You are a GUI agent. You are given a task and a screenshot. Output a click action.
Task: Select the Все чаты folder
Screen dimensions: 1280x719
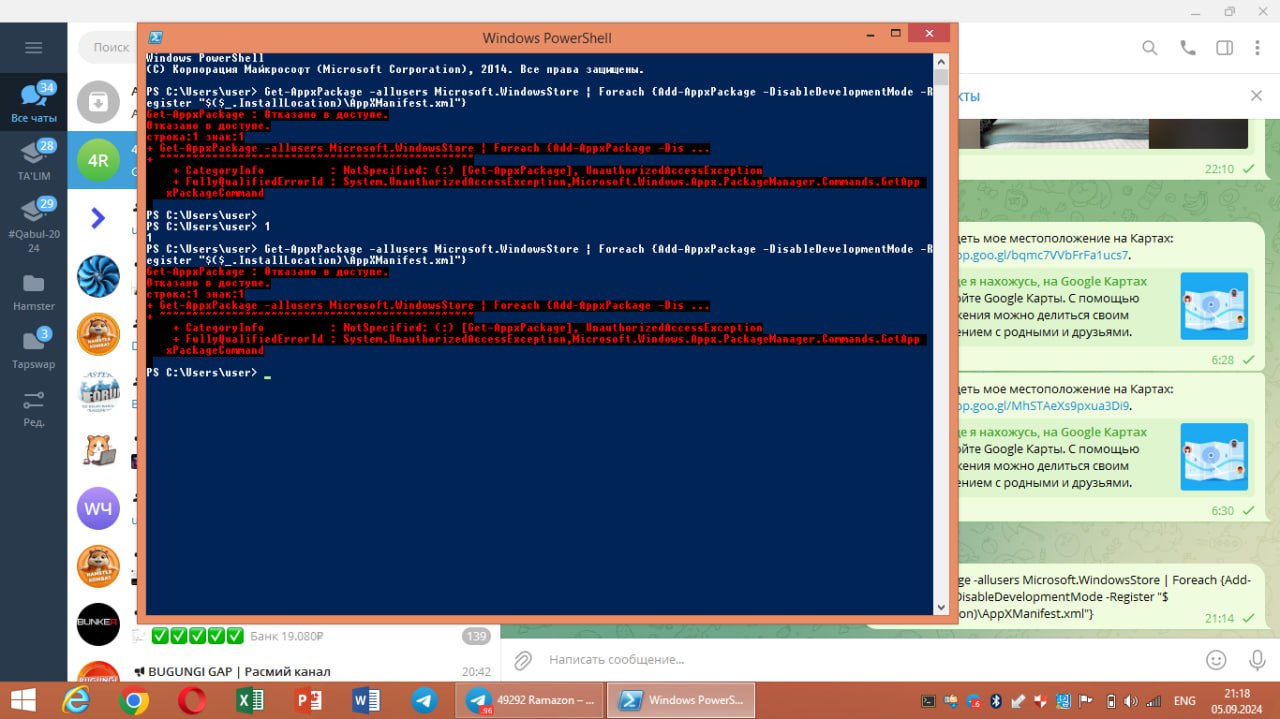pos(33,103)
